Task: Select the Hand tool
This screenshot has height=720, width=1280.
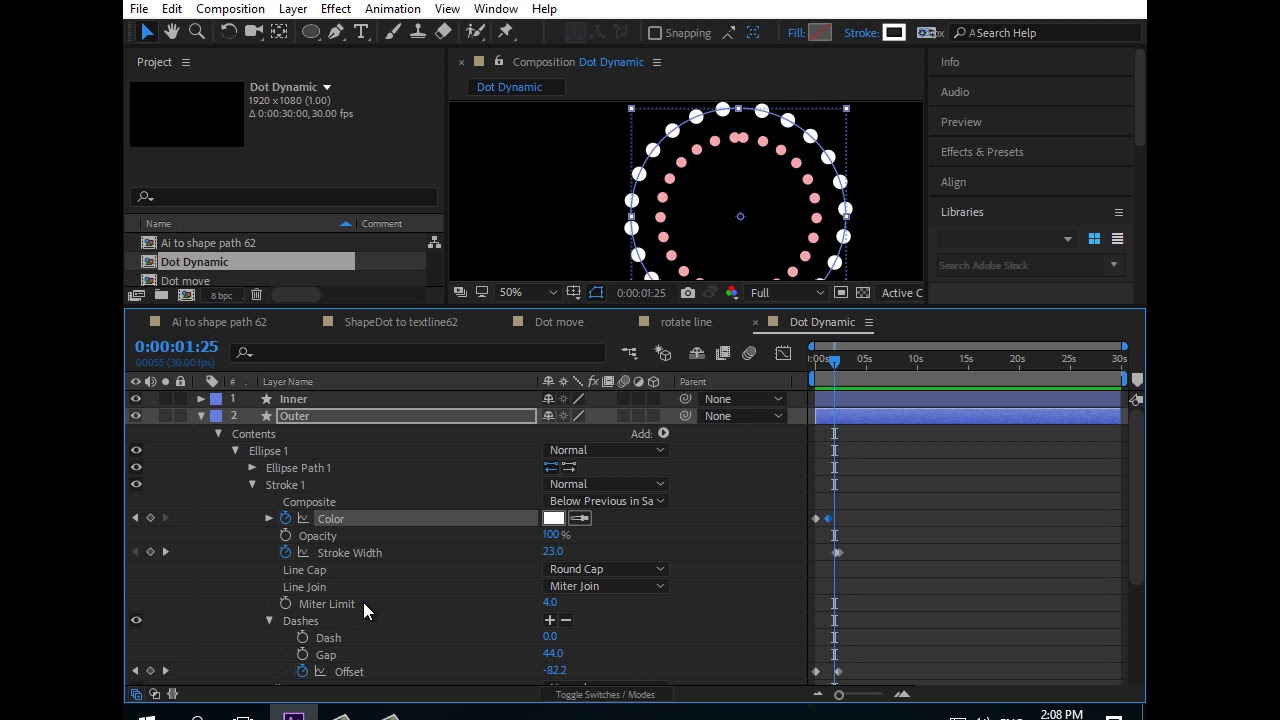Action: 171,32
